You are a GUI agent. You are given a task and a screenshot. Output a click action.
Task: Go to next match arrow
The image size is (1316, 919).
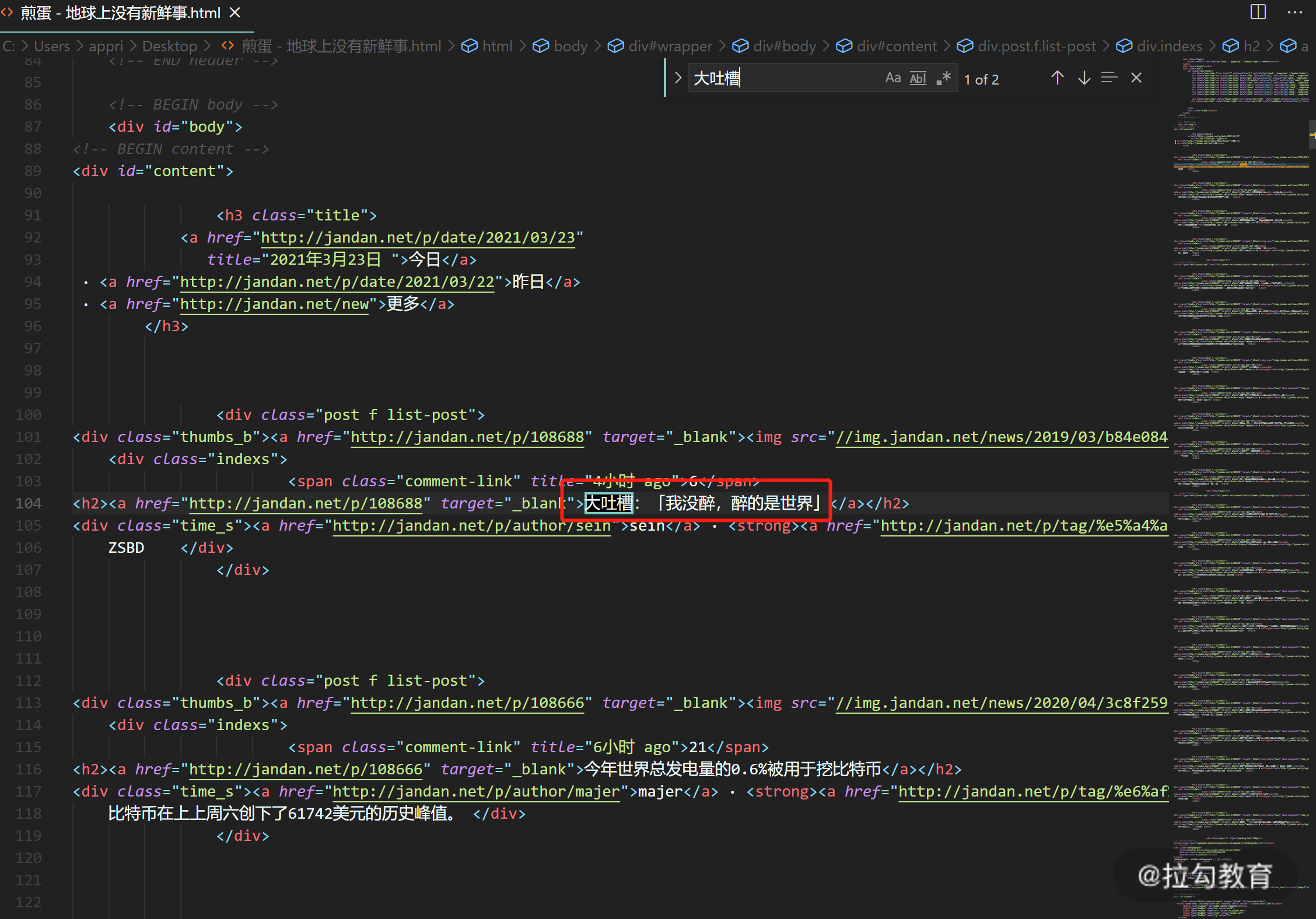(x=1084, y=78)
